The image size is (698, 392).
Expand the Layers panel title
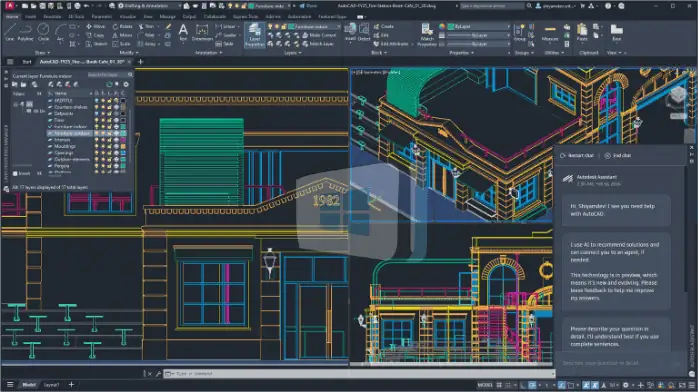[x=292, y=53]
